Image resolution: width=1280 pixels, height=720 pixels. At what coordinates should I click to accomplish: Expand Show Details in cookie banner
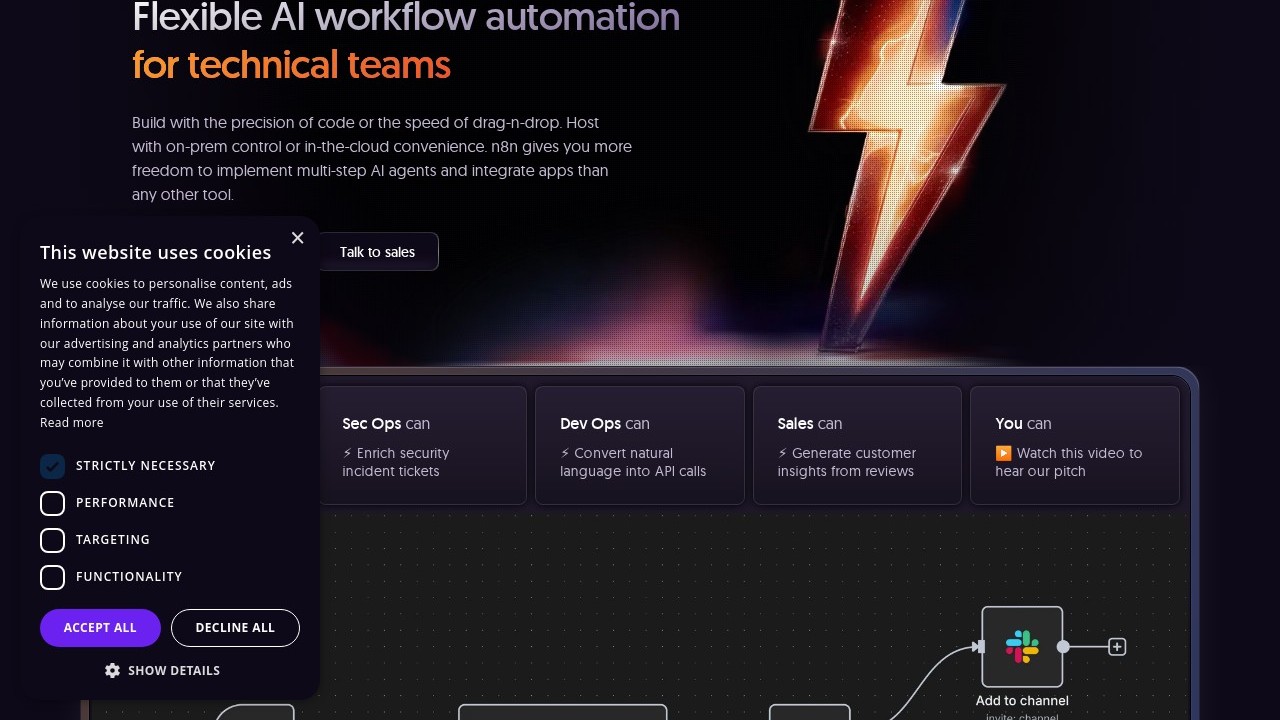[x=173, y=671]
